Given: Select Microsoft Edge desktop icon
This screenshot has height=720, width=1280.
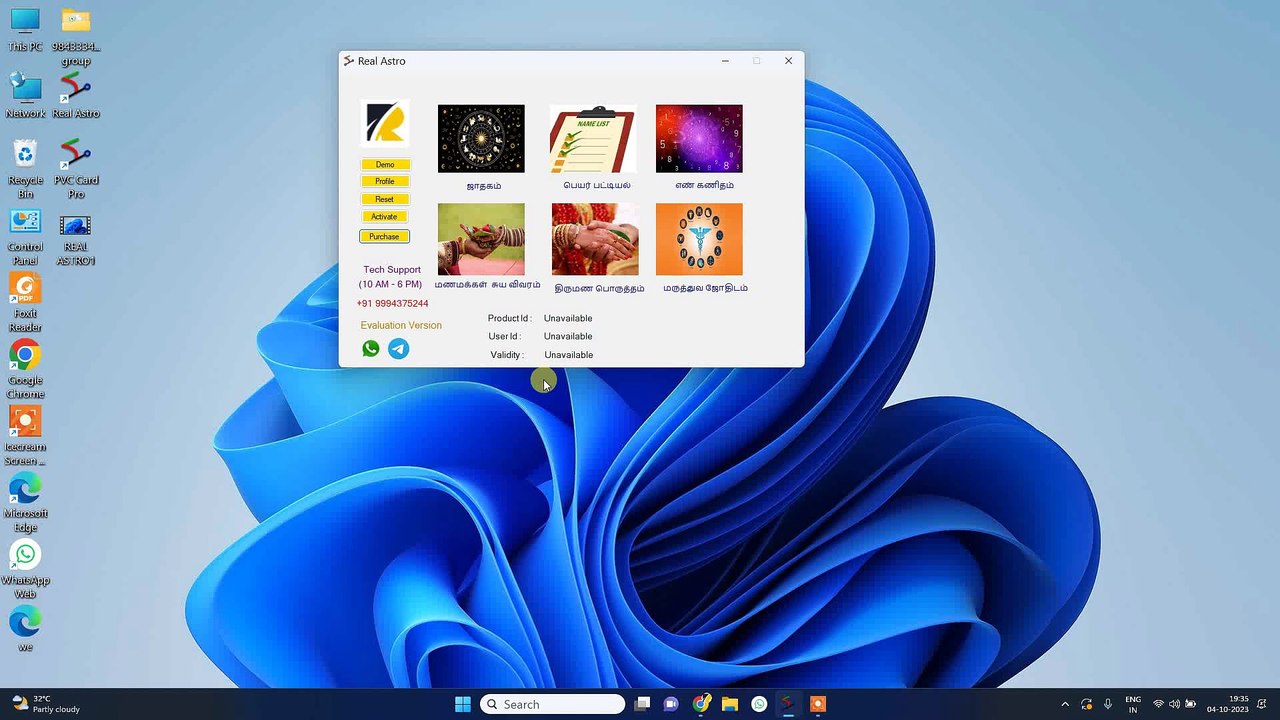Looking at the screenshot, I should [25, 504].
